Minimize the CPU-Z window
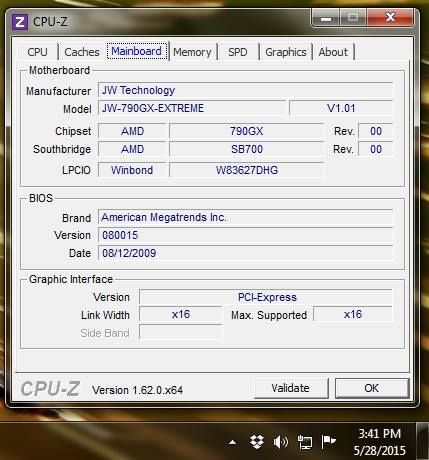Image resolution: width=429 pixels, height=460 pixels. pos(326,18)
